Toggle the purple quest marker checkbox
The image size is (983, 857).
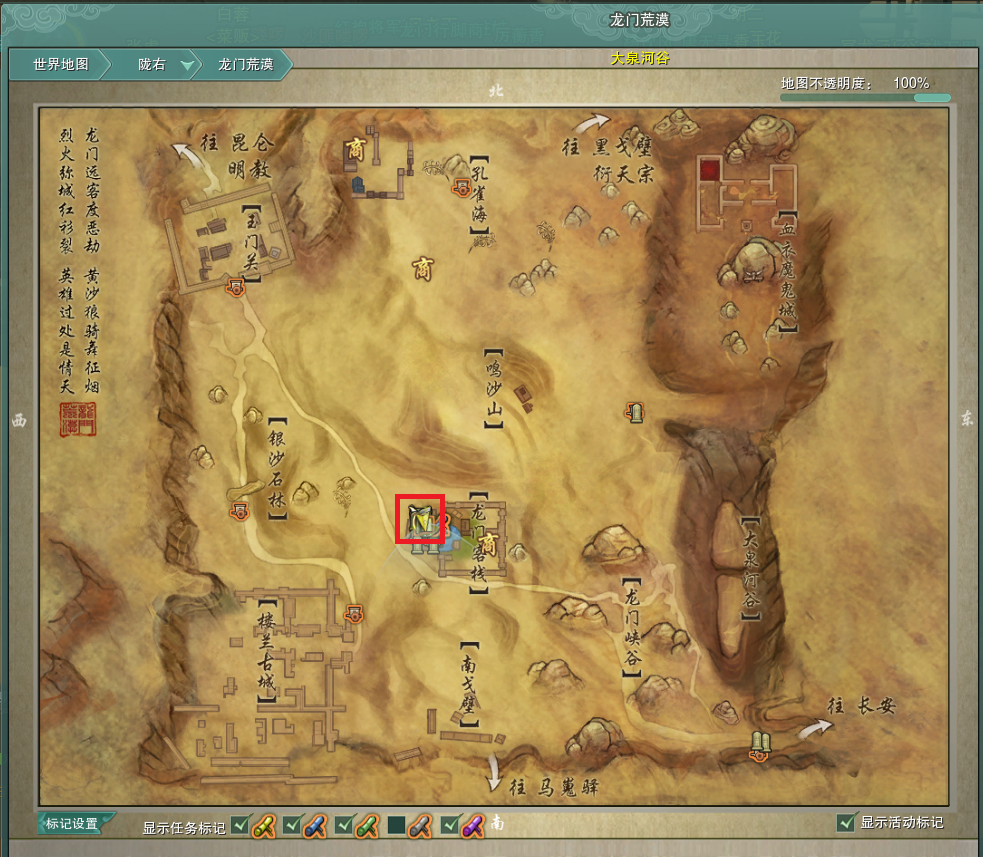coord(448,825)
